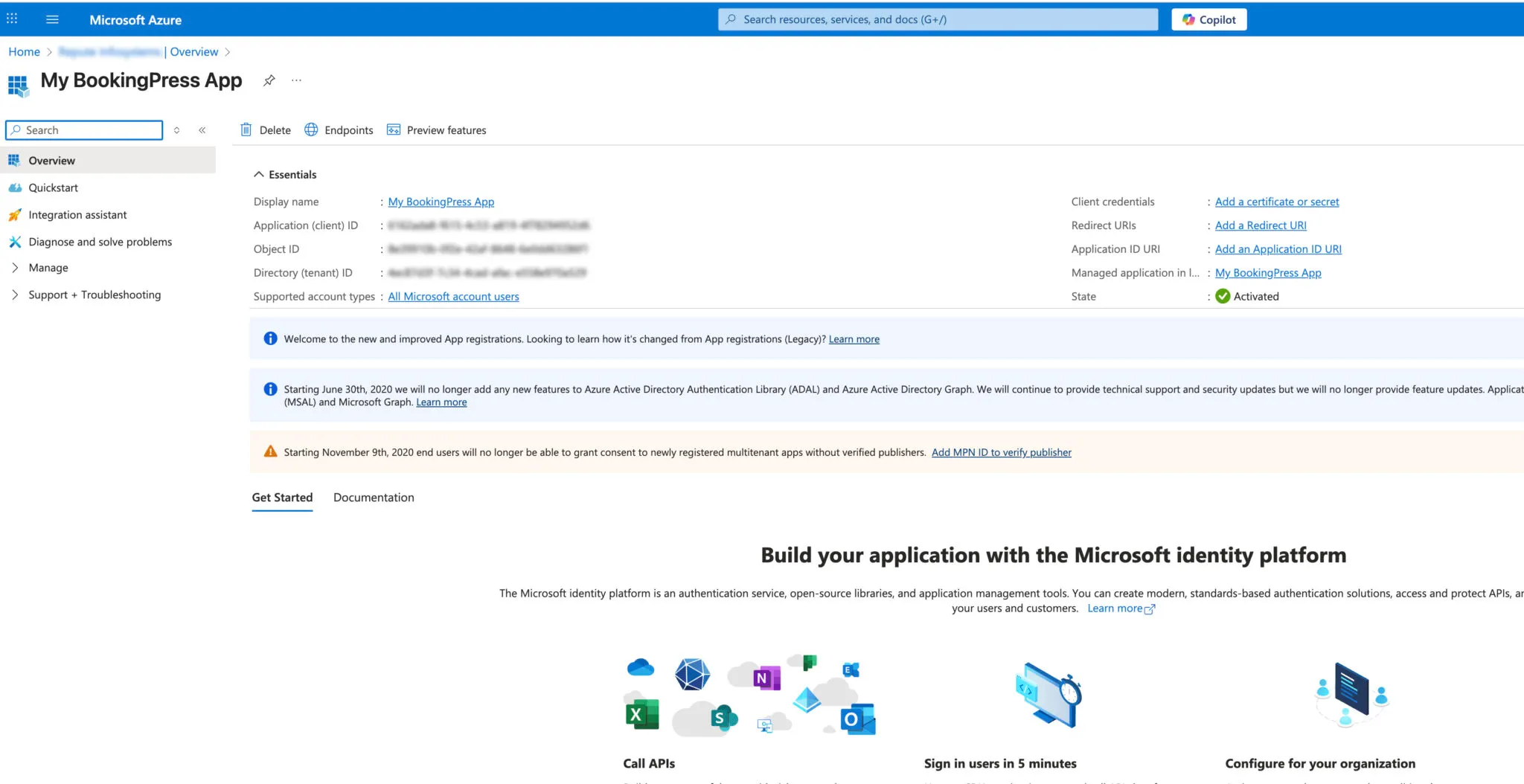The width and height of the screenshot is (1524, 784).
Task: Click the Exchange icon in Call APIs
Action: 851,669
